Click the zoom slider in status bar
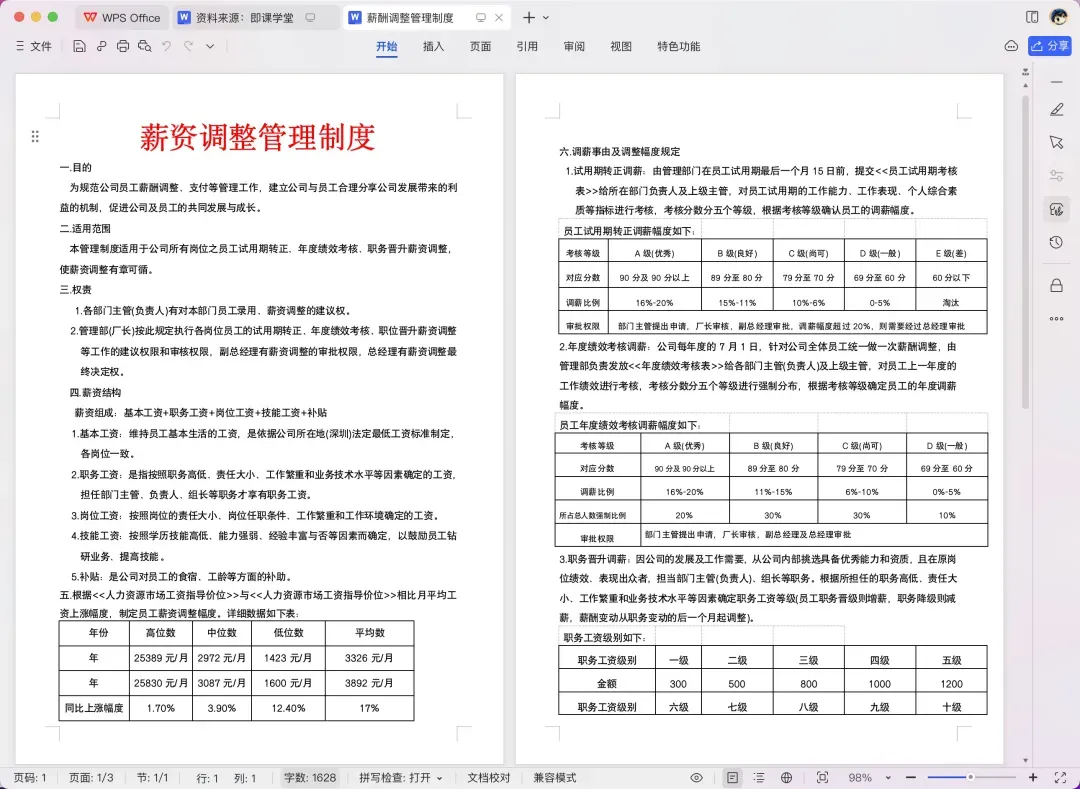The image size is (1080, 789). pyautogui.click(x=970, y=777)
